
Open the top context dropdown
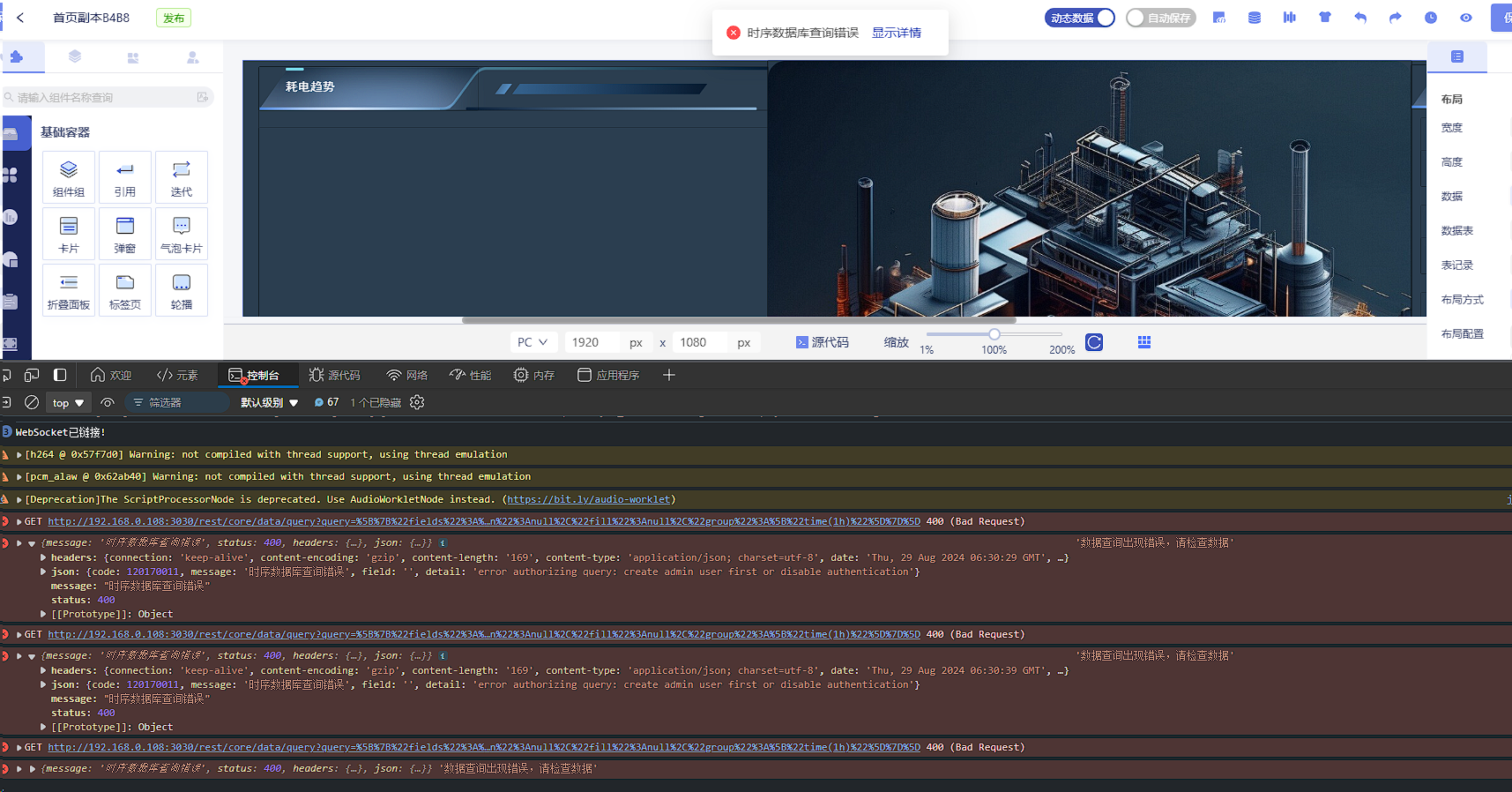tap(68, 402)
